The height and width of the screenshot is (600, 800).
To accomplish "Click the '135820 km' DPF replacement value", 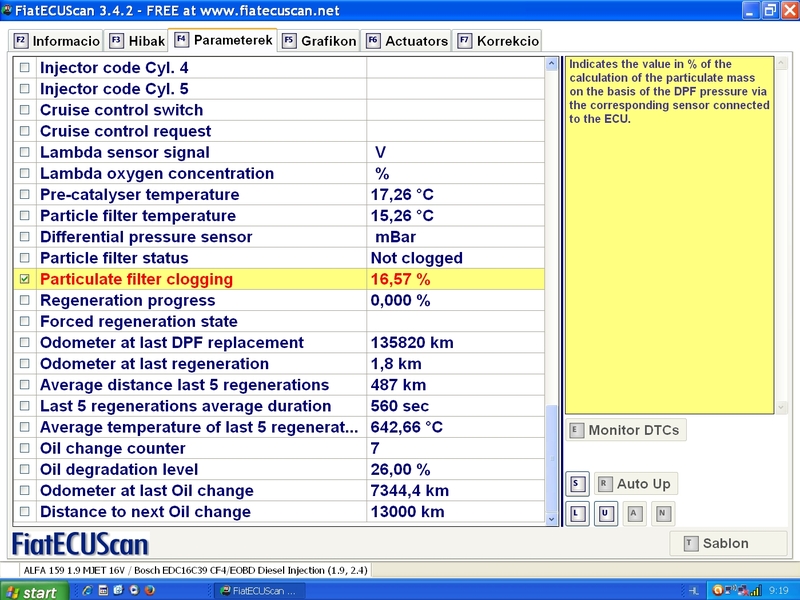I will (412, 342).
